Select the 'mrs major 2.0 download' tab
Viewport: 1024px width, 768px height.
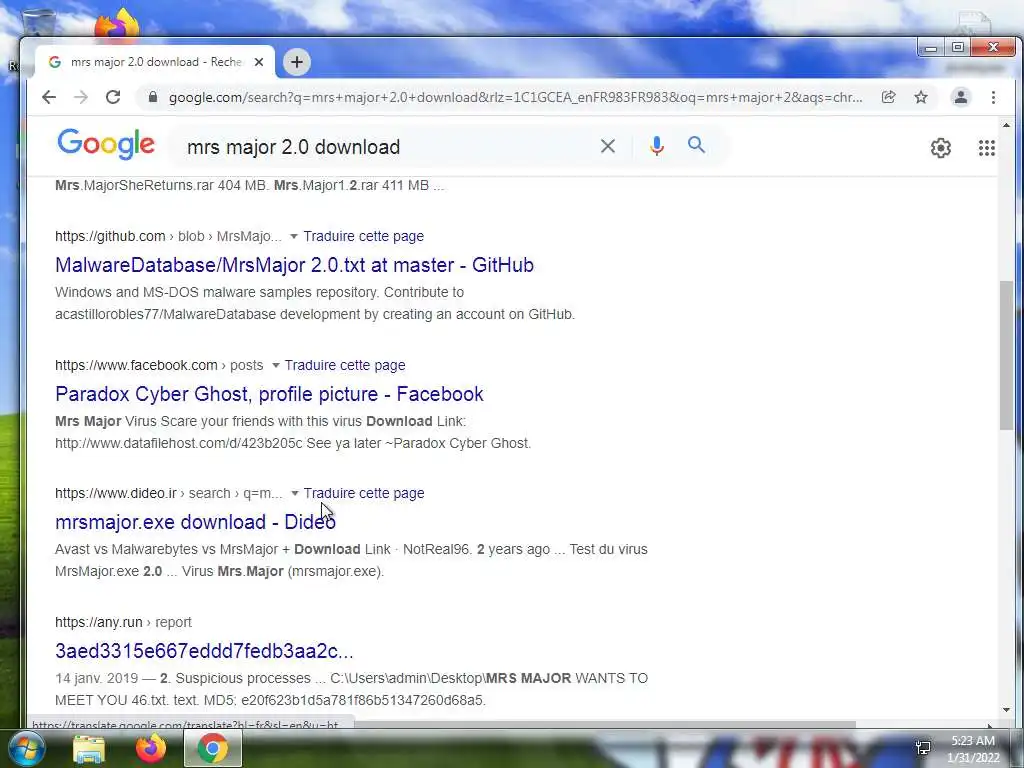tap(155, 62)
